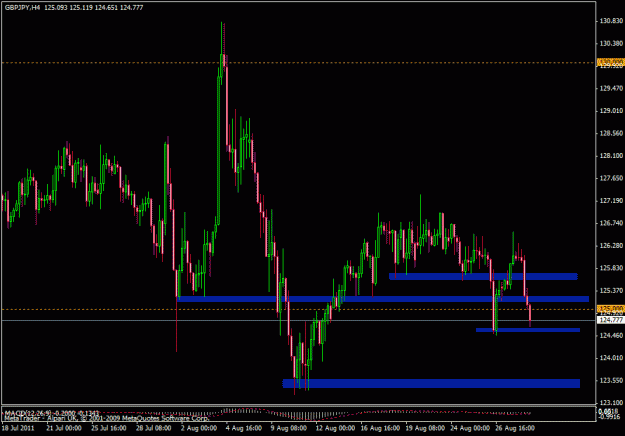Click the -0.9916 MACD scale value

[609, 417]
